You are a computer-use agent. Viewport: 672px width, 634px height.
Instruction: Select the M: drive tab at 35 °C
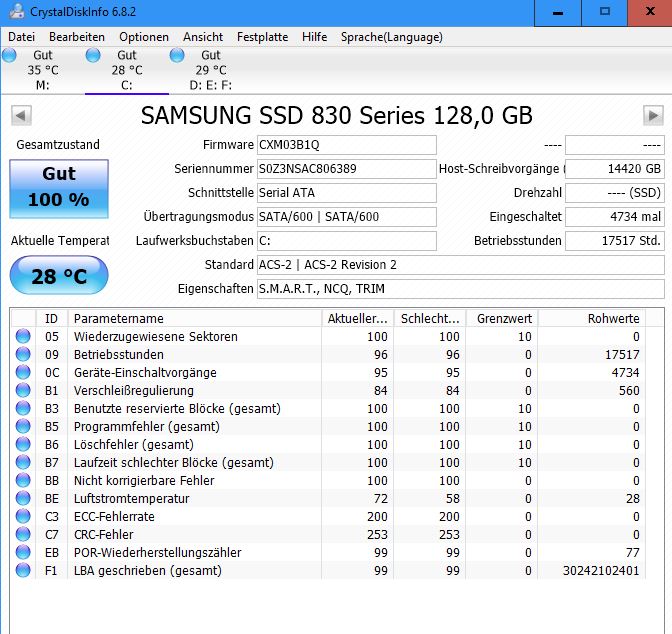[43, 70]
